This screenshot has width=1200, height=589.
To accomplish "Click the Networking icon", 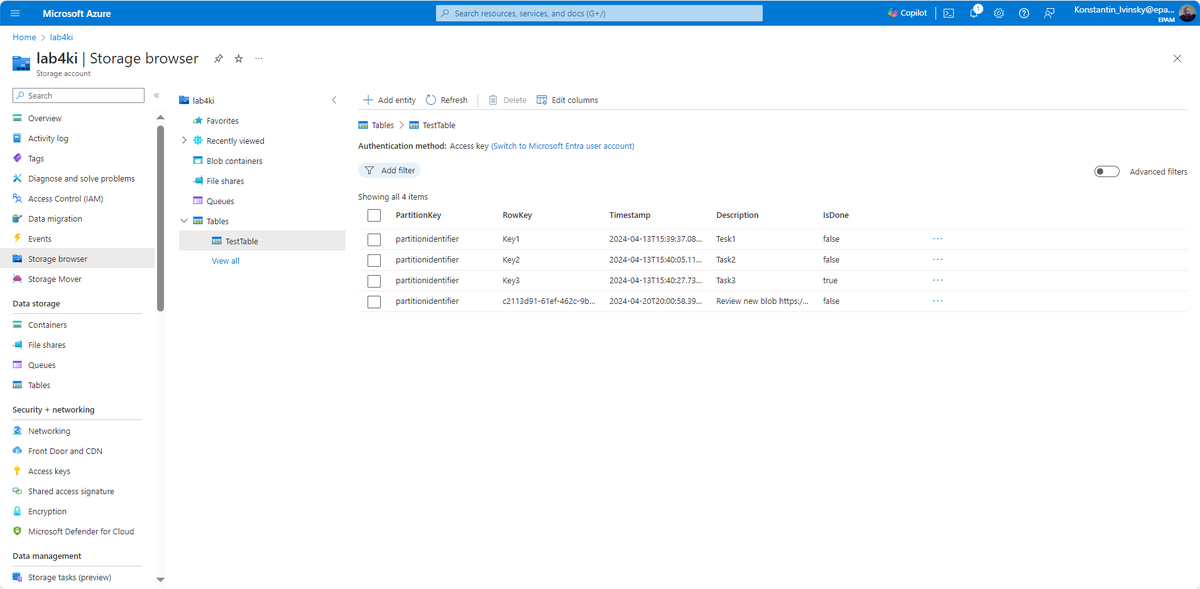I will click(x=18, y=431).
